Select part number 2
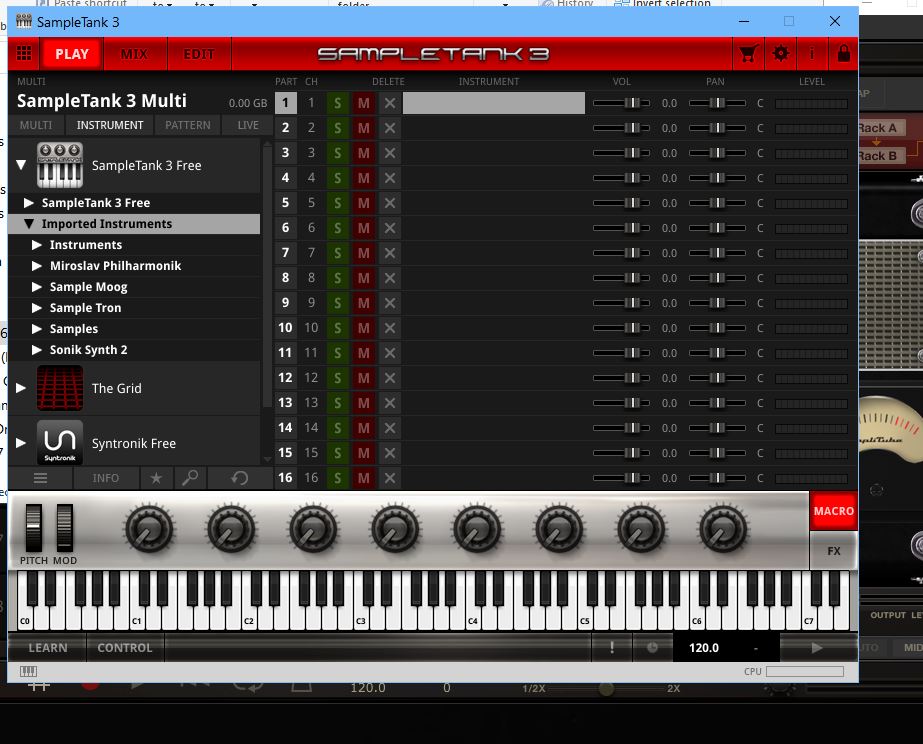 click(x=285, y=128)
